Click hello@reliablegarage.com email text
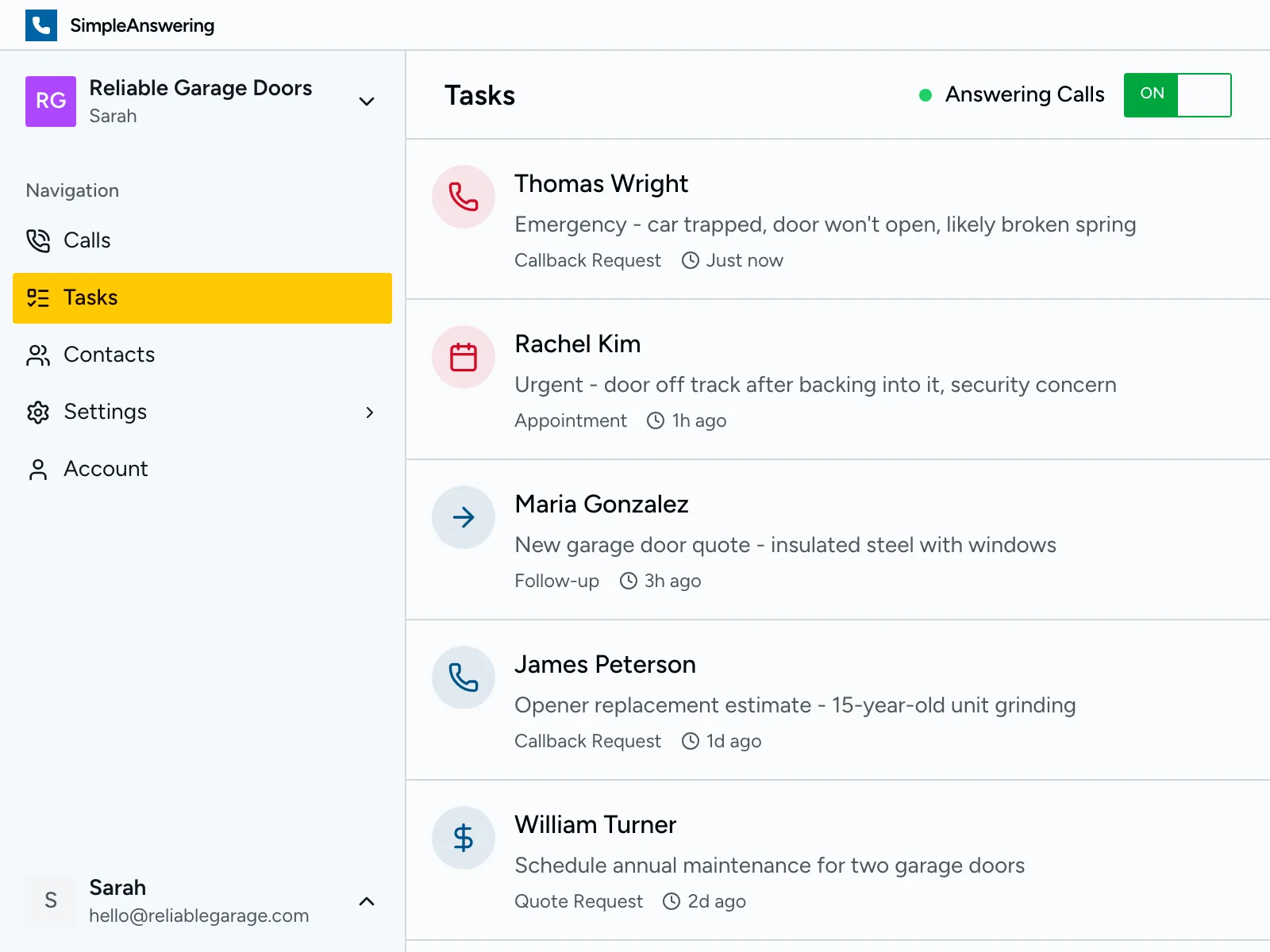This screenshot has height=952, width=1270. pyautogui.click(x=198, y=916)
